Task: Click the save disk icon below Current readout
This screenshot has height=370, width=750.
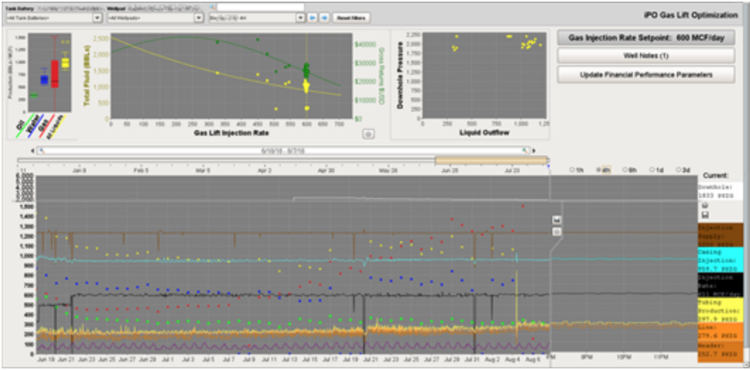Action: click(705, 216)
